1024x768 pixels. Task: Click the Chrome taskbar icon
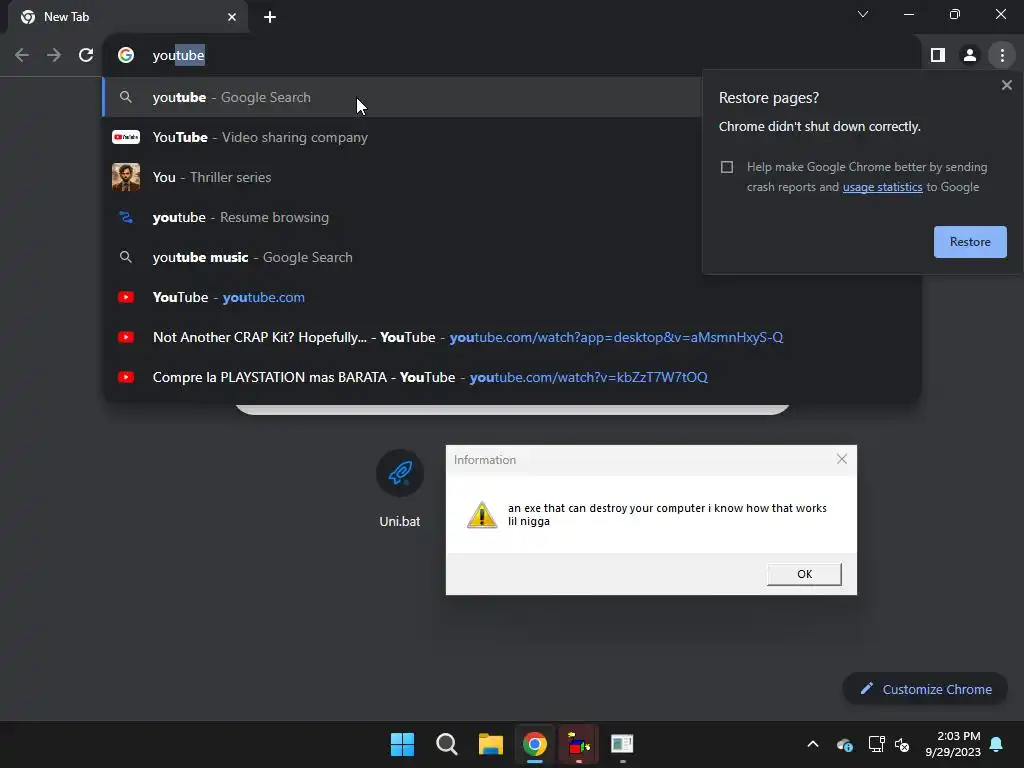[534, 744]
